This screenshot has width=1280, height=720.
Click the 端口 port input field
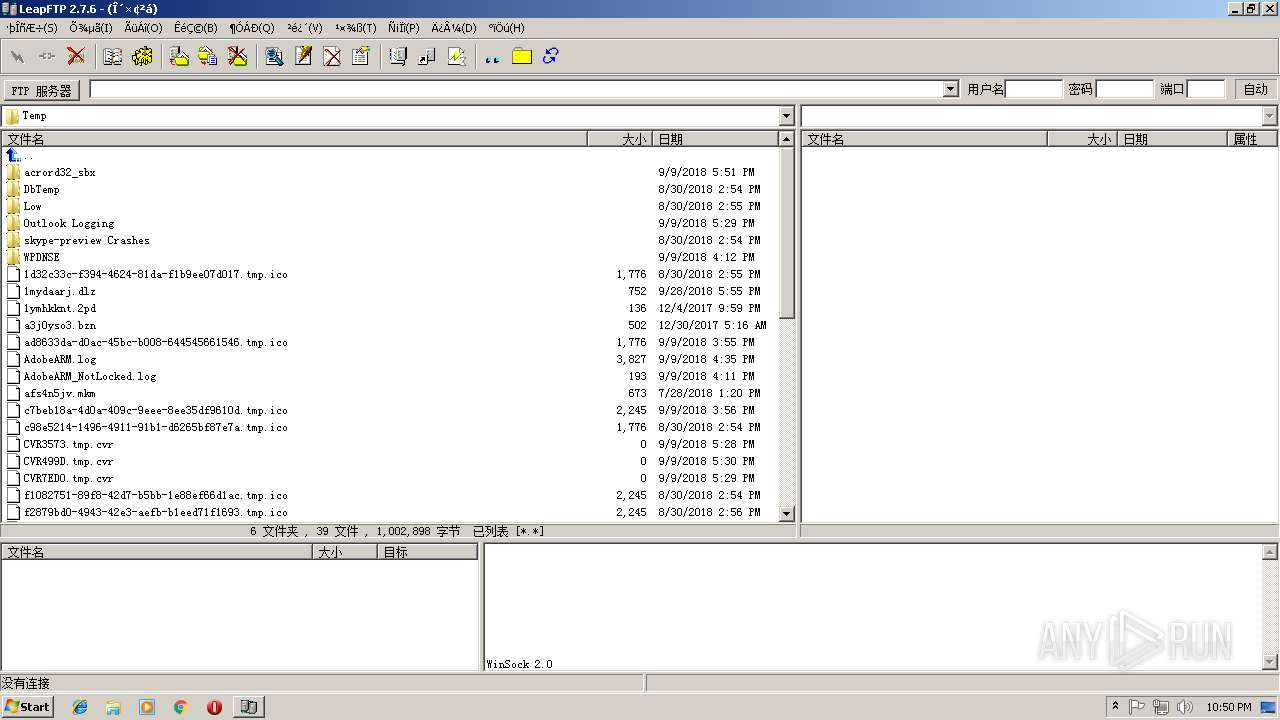[x=1206, y=89]
